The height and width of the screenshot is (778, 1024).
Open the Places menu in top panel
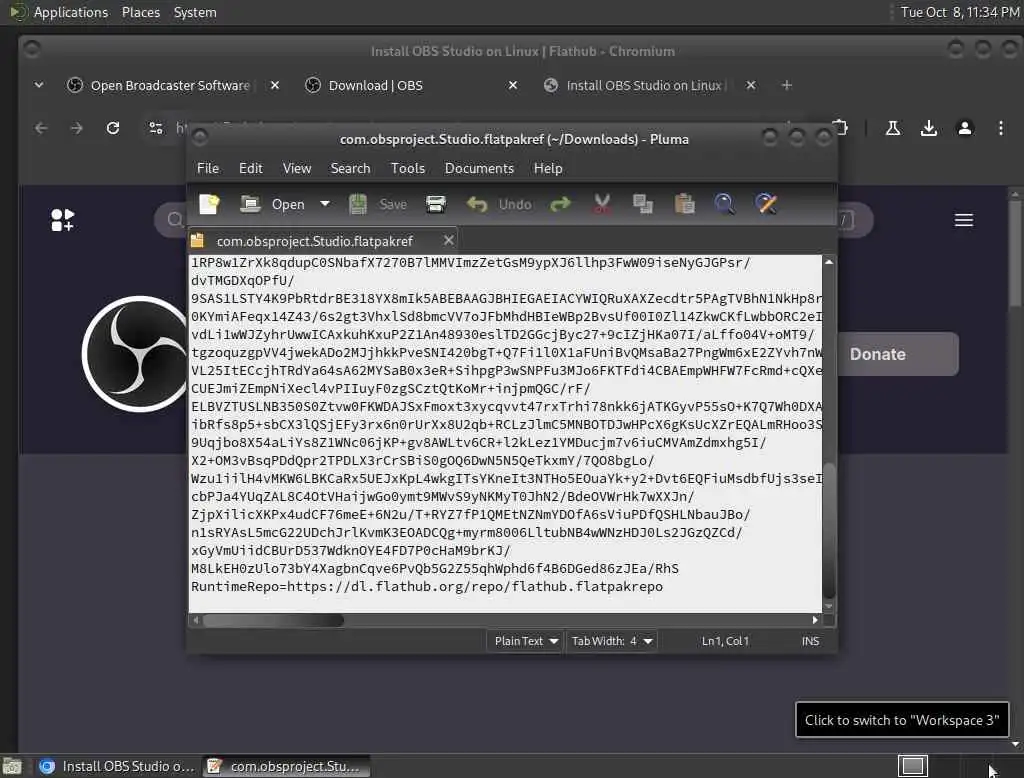140,12
